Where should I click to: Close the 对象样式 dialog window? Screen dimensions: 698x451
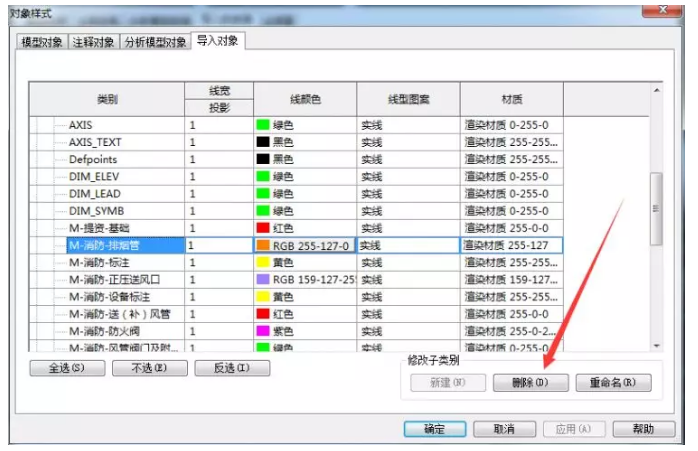(662, 10)
